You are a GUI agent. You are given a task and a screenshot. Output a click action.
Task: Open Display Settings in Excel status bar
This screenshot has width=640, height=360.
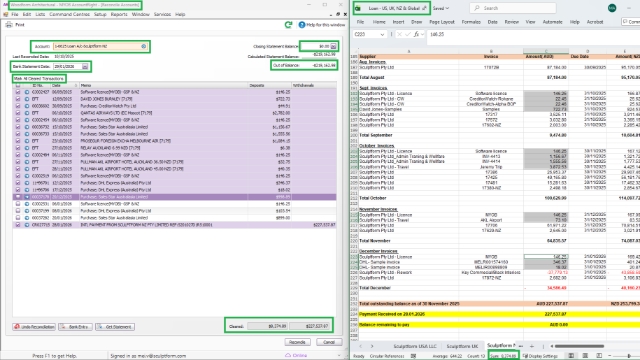540,356
